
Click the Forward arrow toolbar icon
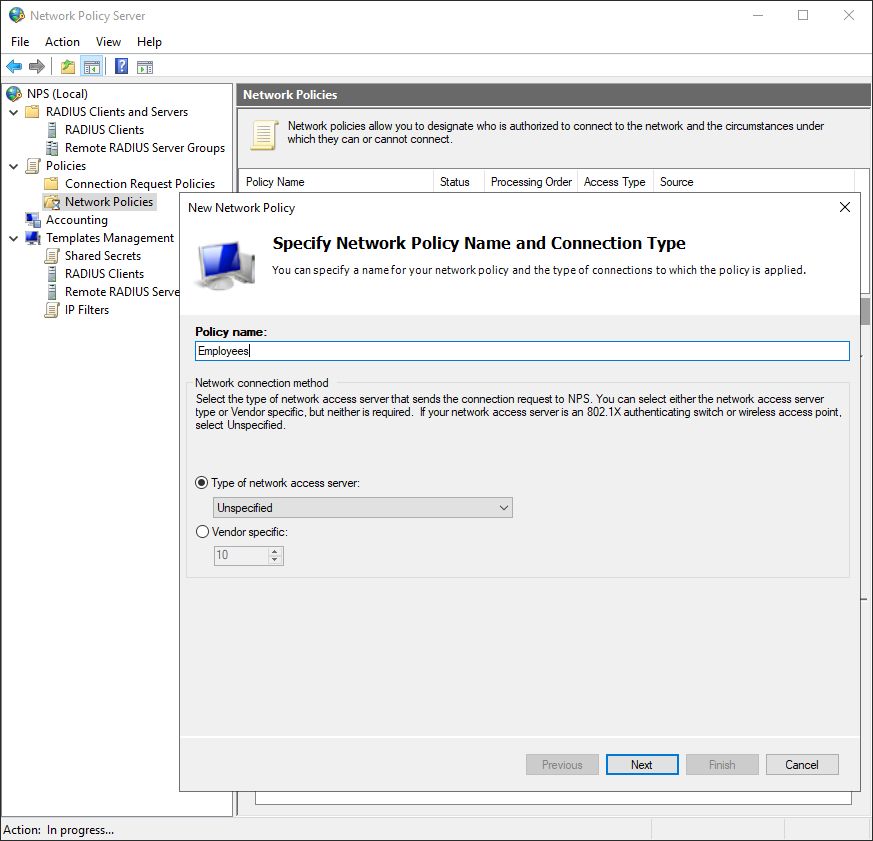click(x=36, y=67)
